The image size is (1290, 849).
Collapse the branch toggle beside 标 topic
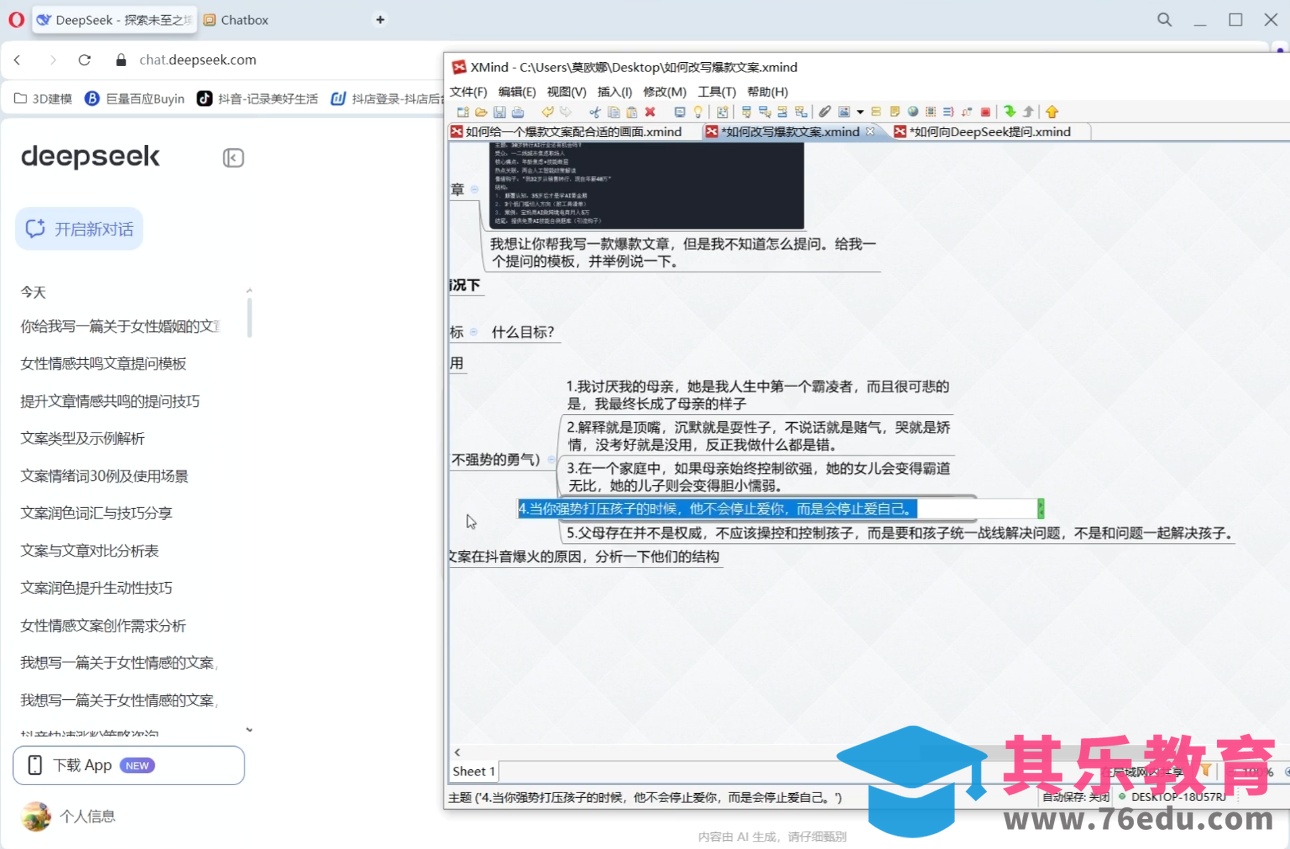(474, 332)
